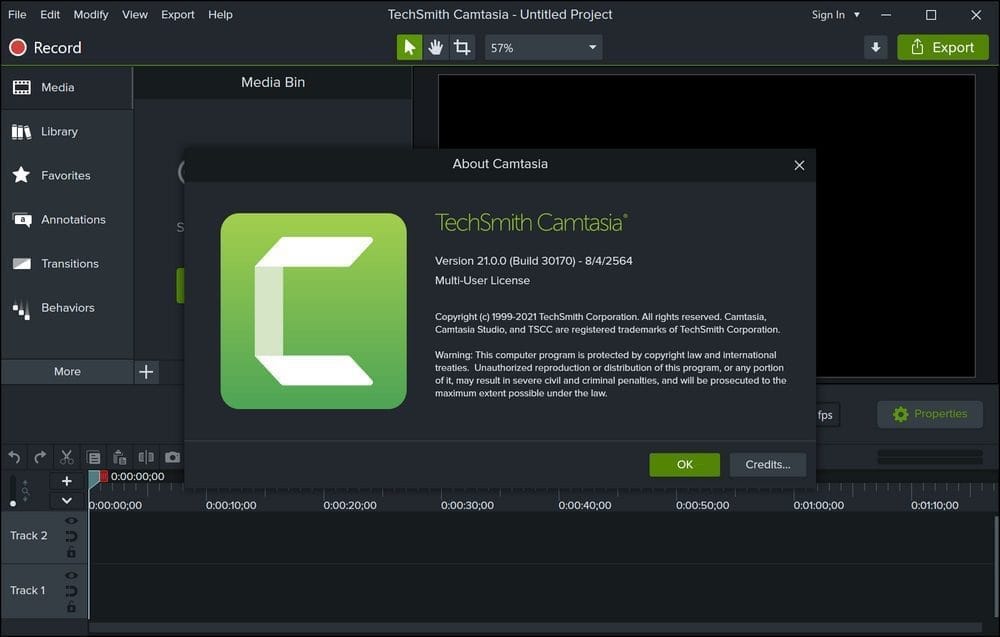1000x637 pixels.
Task: Open the 57% canvas zoom dropdown
Action: coord(543,48)
